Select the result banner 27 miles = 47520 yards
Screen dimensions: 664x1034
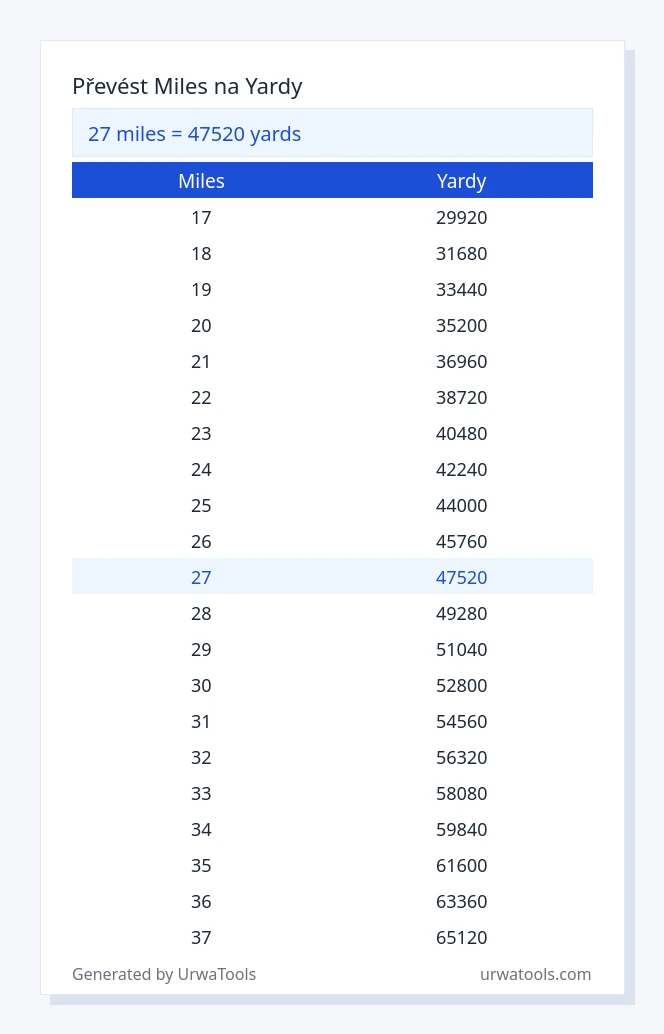click(x=332, y=133)
